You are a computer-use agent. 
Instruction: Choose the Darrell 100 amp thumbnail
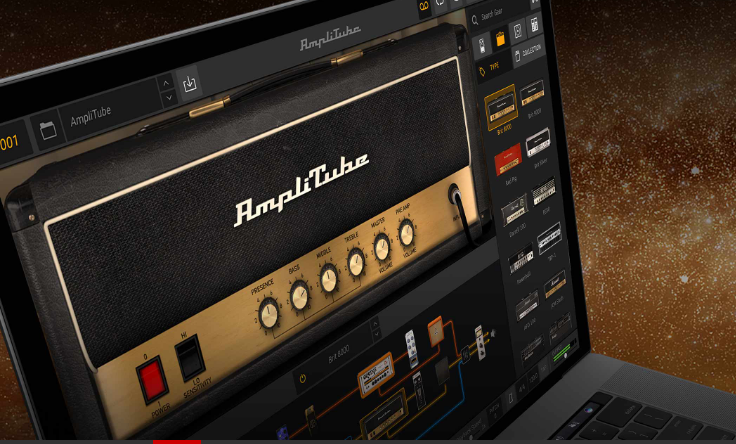click(x=514, y=210)
